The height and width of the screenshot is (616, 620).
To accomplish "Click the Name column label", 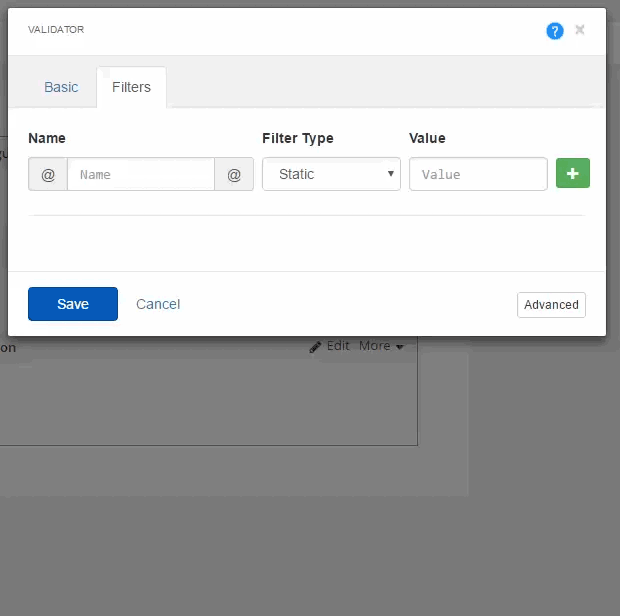I will click(x=47, y=138).
